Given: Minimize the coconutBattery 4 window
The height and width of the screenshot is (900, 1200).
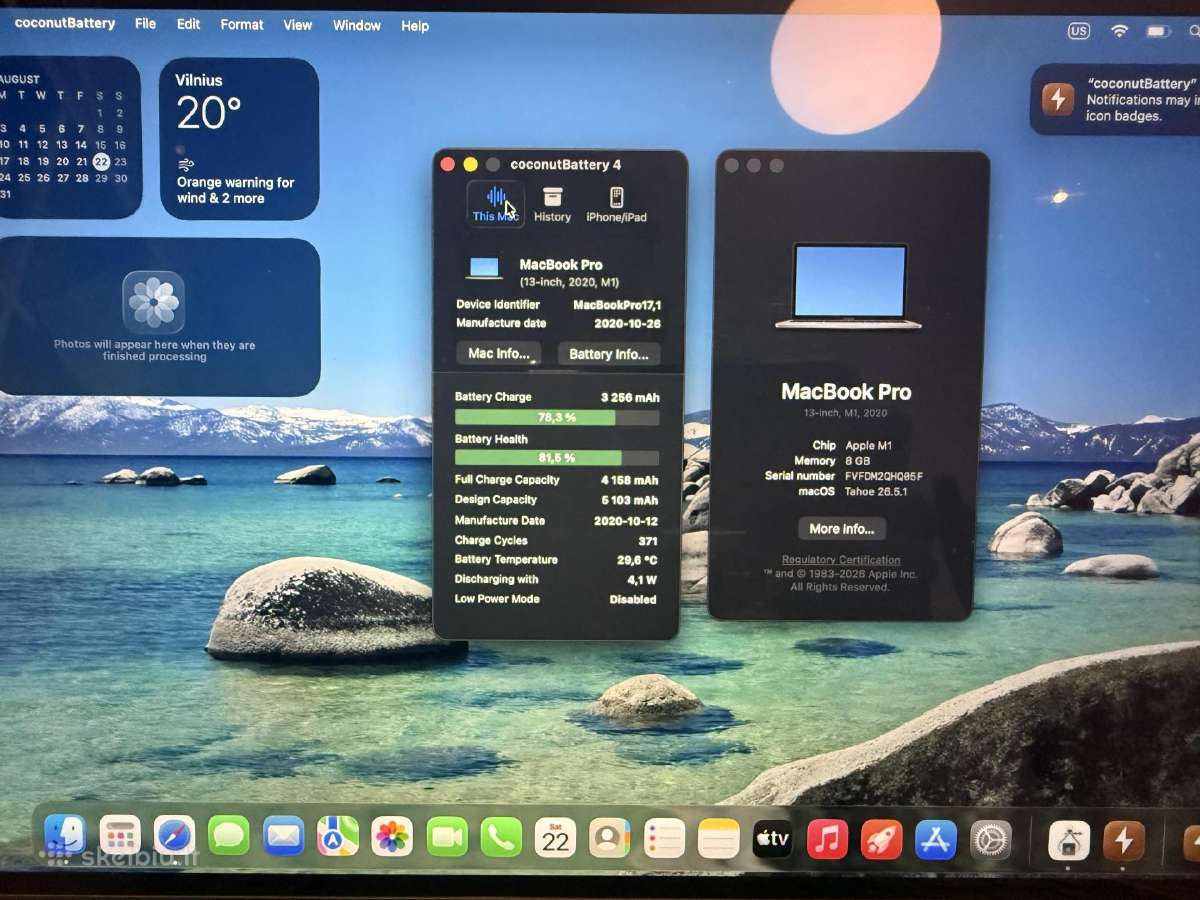Looking at the screenshot, I should [x=470, y=164].
